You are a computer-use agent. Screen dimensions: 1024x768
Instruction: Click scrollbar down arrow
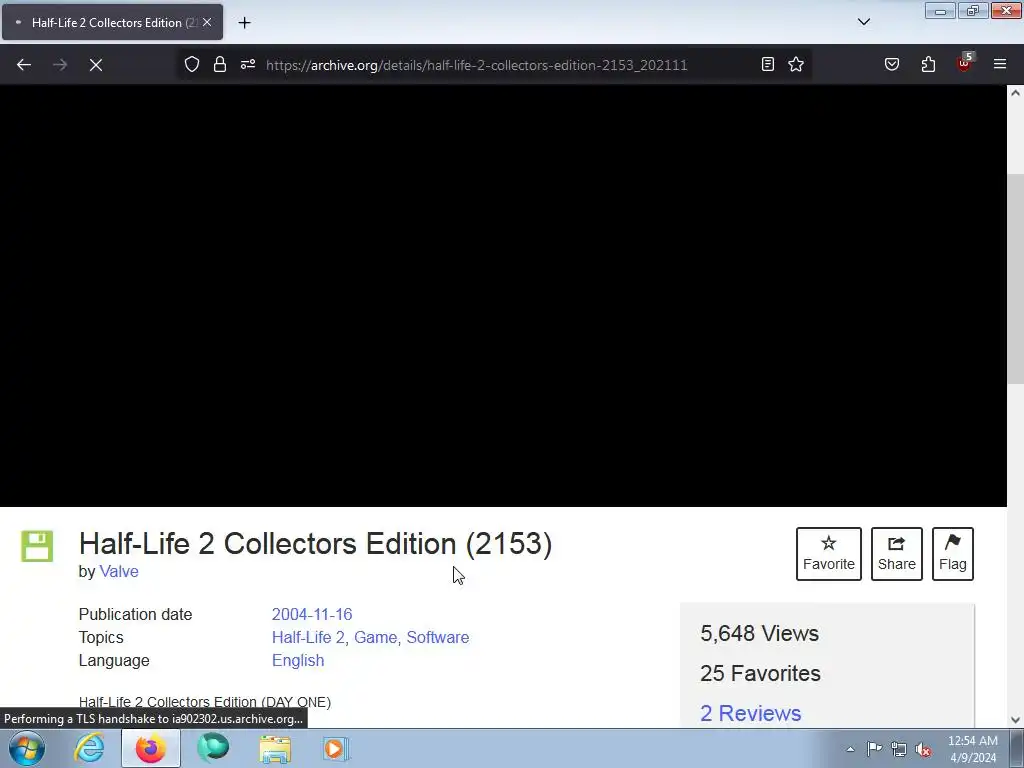tap(1015, 720)
